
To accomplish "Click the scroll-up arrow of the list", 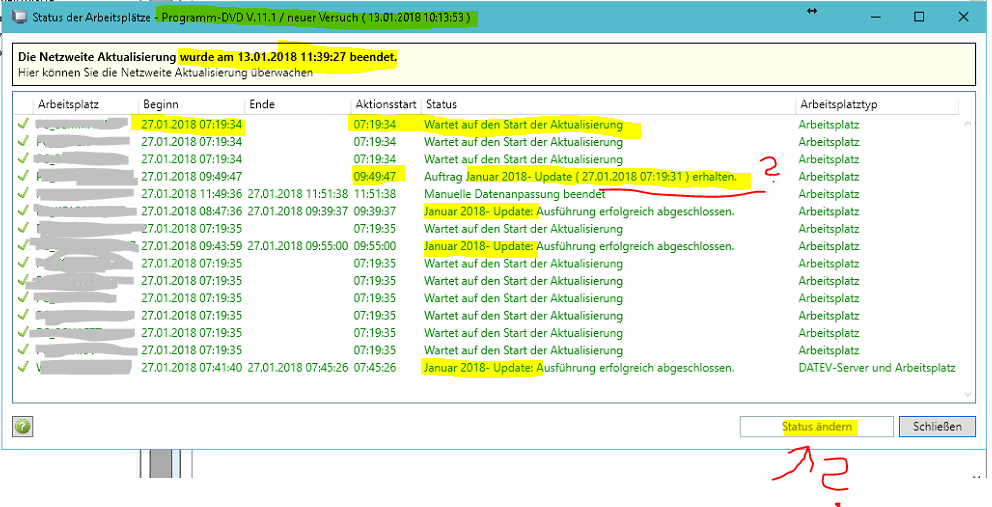I will 966,124.
